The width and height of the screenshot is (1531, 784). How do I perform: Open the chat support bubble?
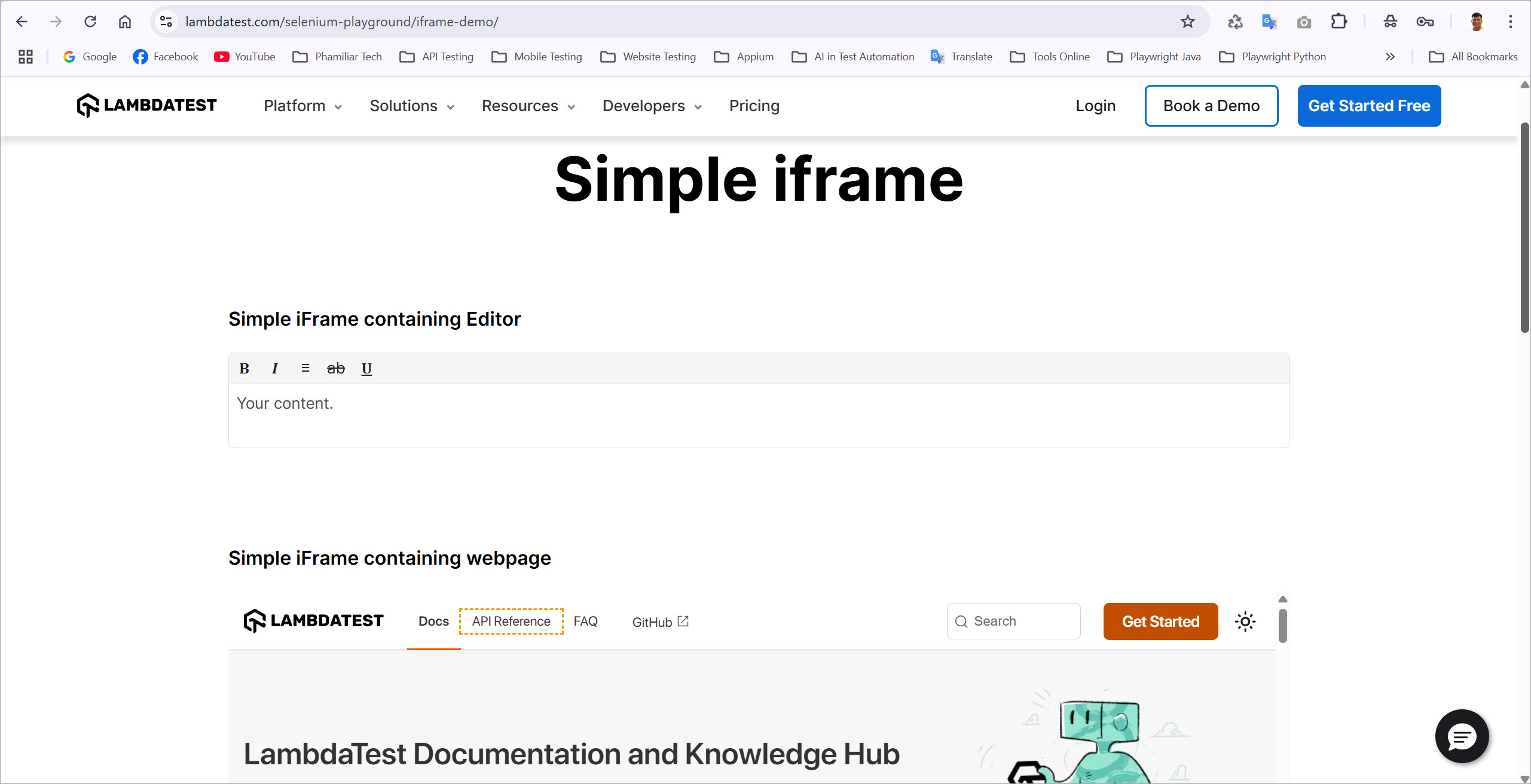[1462, 736]
